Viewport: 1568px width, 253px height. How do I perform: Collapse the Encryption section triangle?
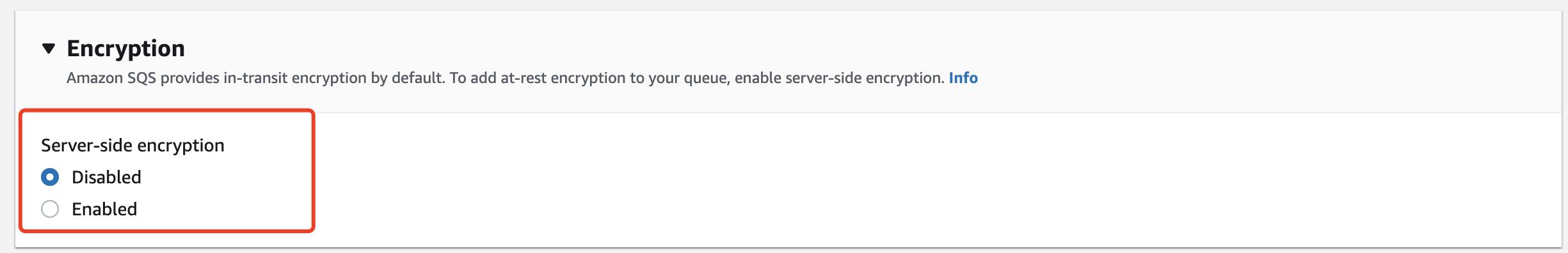49,49
